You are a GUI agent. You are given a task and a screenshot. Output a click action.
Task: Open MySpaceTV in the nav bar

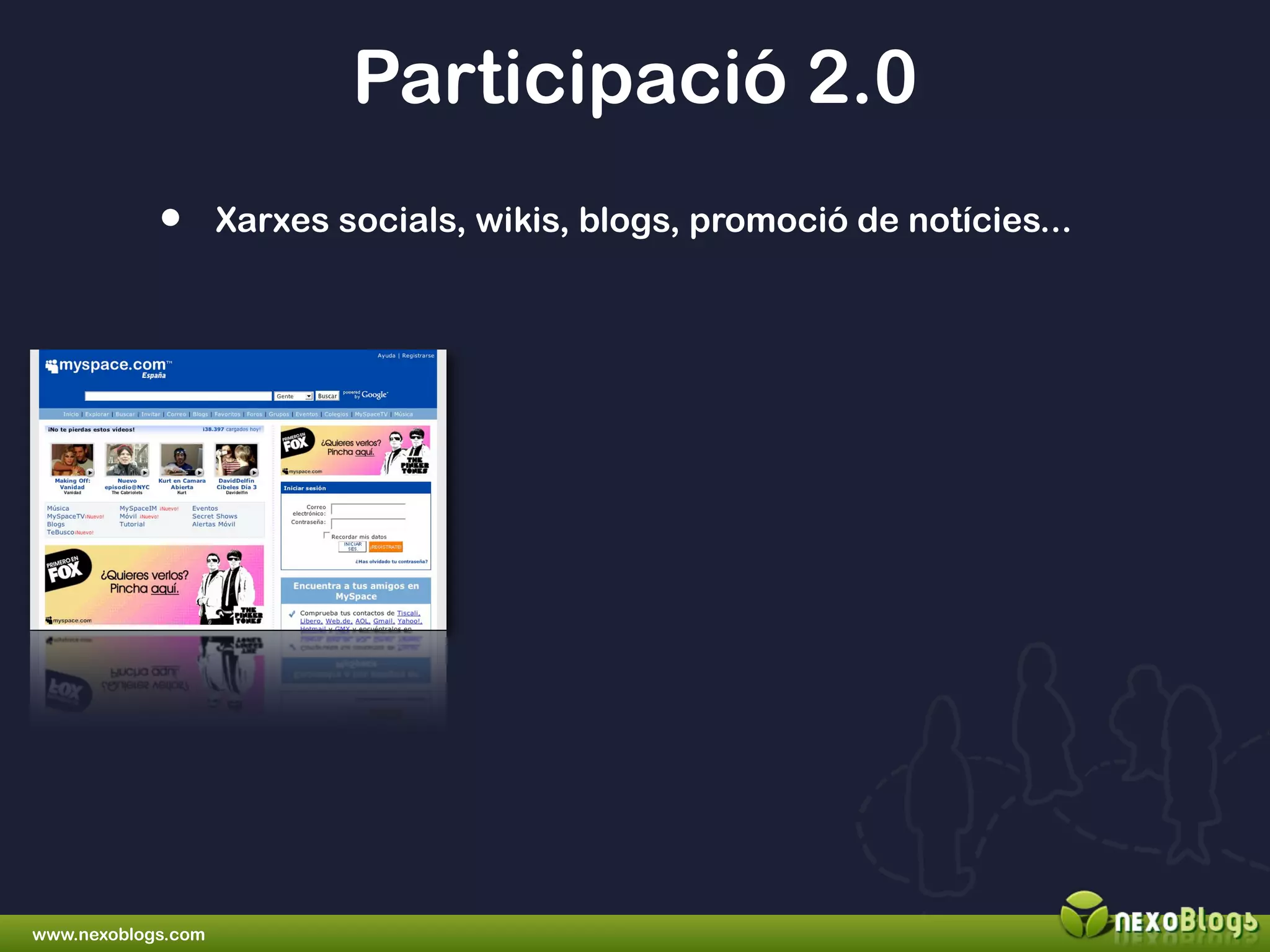pos(371,414)
